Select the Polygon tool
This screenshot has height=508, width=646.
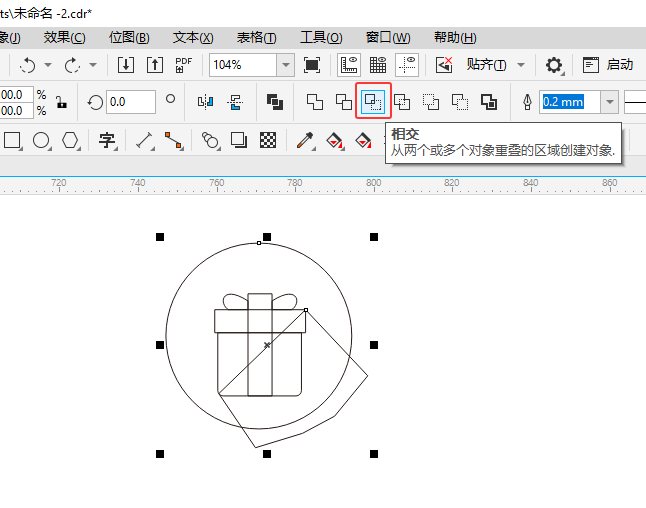point(71,140)
